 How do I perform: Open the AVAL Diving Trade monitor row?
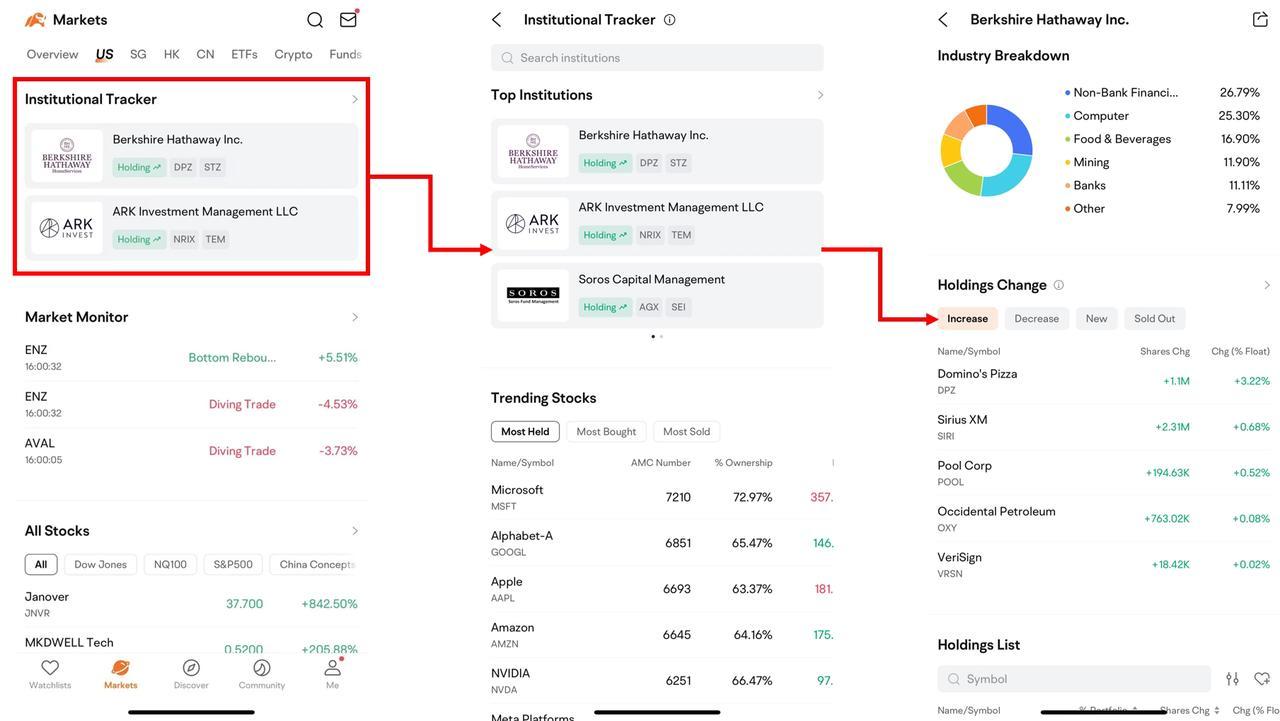[191, 451]
